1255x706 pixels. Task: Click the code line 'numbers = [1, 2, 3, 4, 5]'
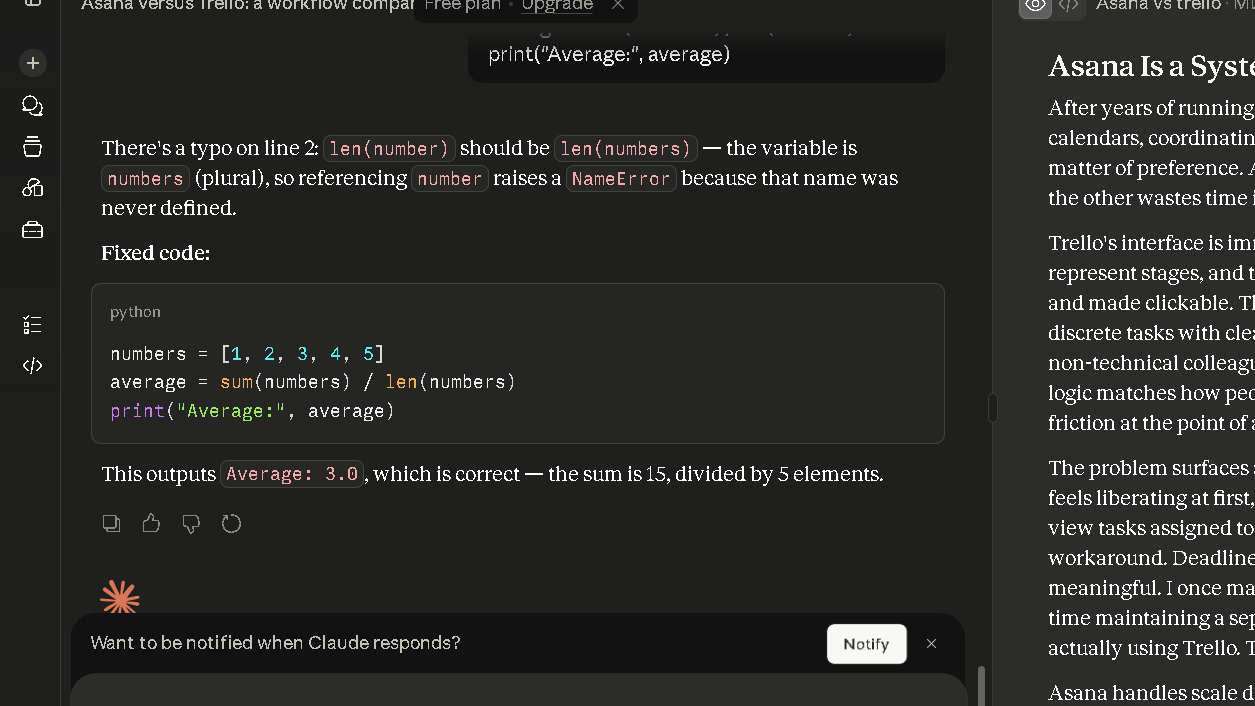[x=247, y=354]
